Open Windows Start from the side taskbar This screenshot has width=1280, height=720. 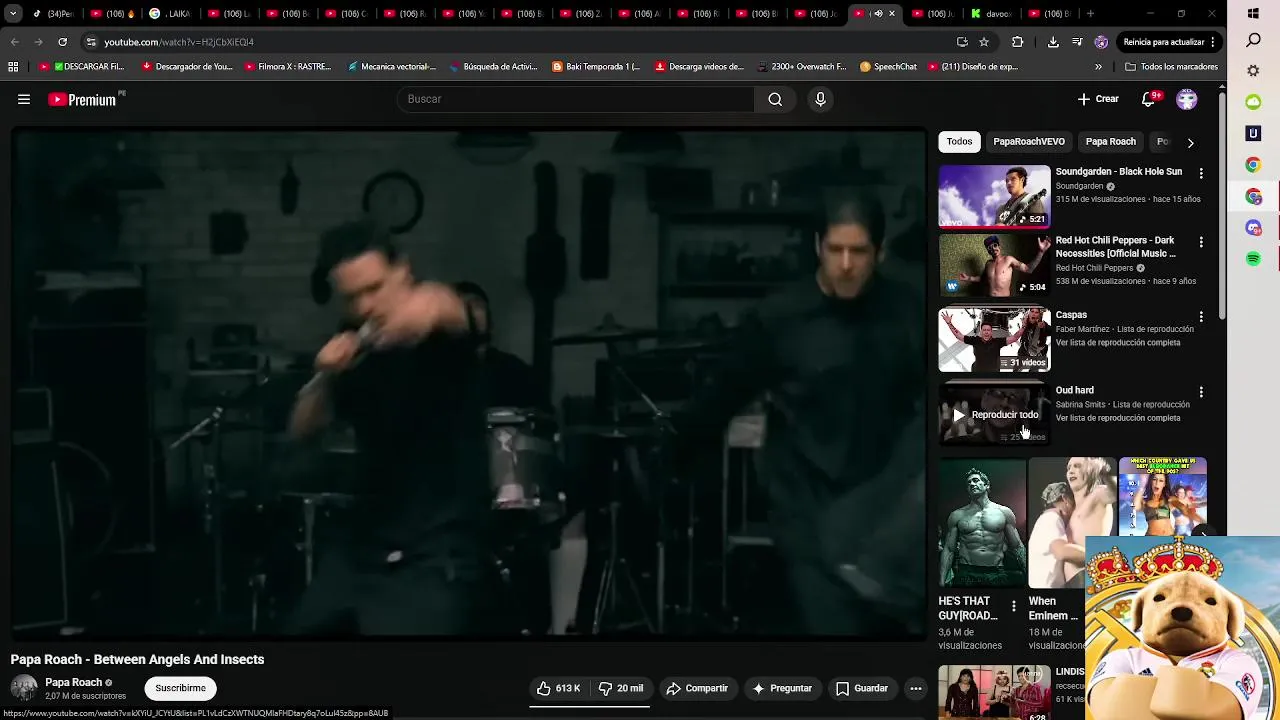click(x=1253, y=14)
